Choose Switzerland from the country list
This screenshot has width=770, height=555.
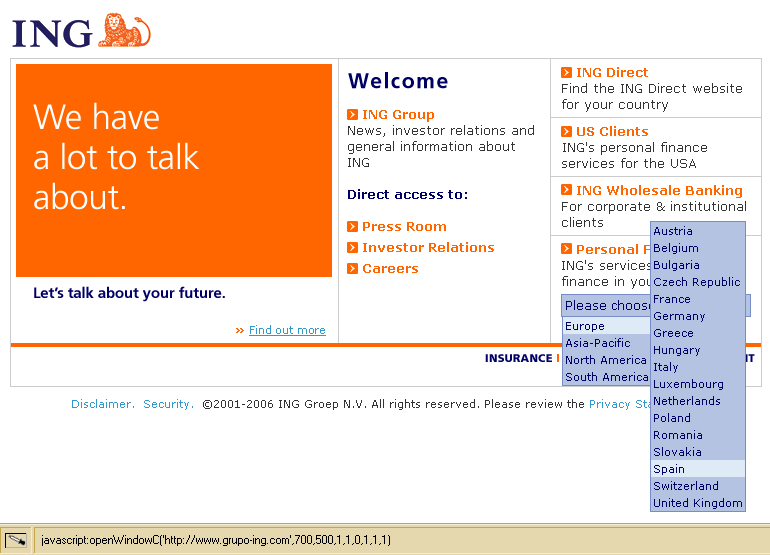coord(698,486)
